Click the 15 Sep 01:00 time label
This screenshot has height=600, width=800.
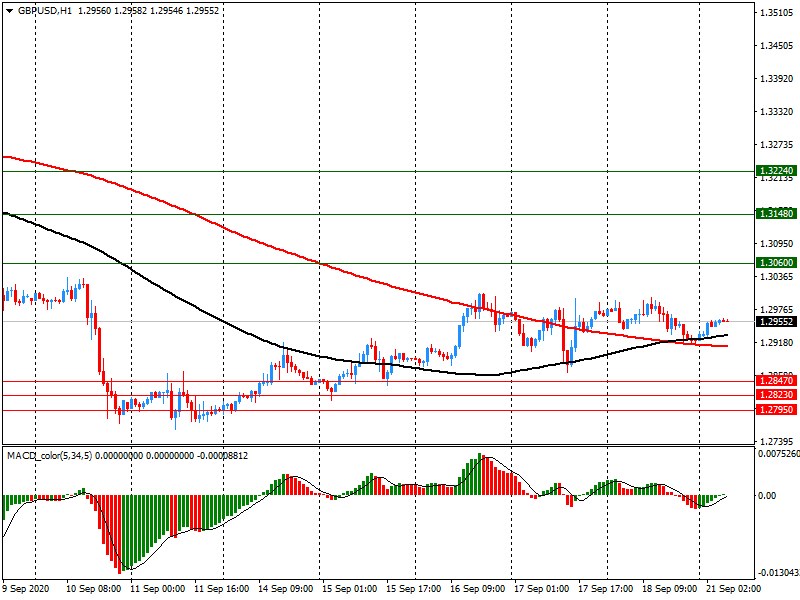pyautogui.click(x=349, y=589)
